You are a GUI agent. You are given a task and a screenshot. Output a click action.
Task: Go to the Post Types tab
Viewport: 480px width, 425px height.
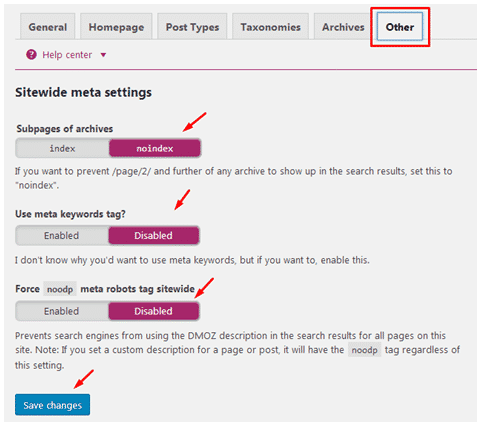(192, 27)
